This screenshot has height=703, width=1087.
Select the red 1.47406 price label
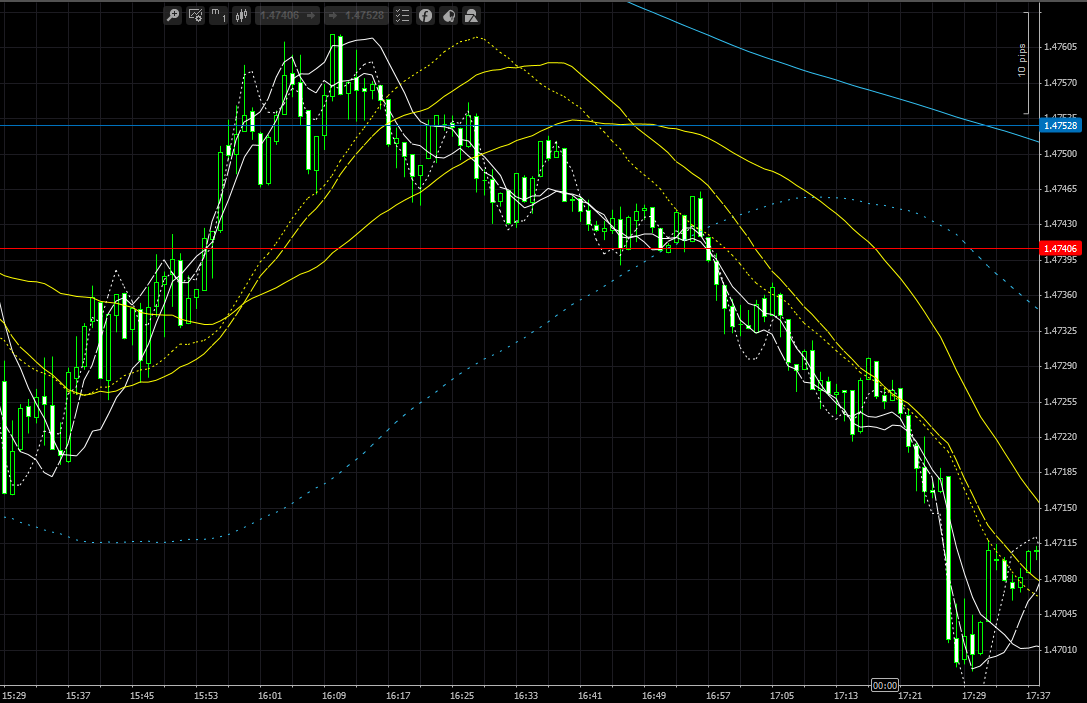[1061, 248]
